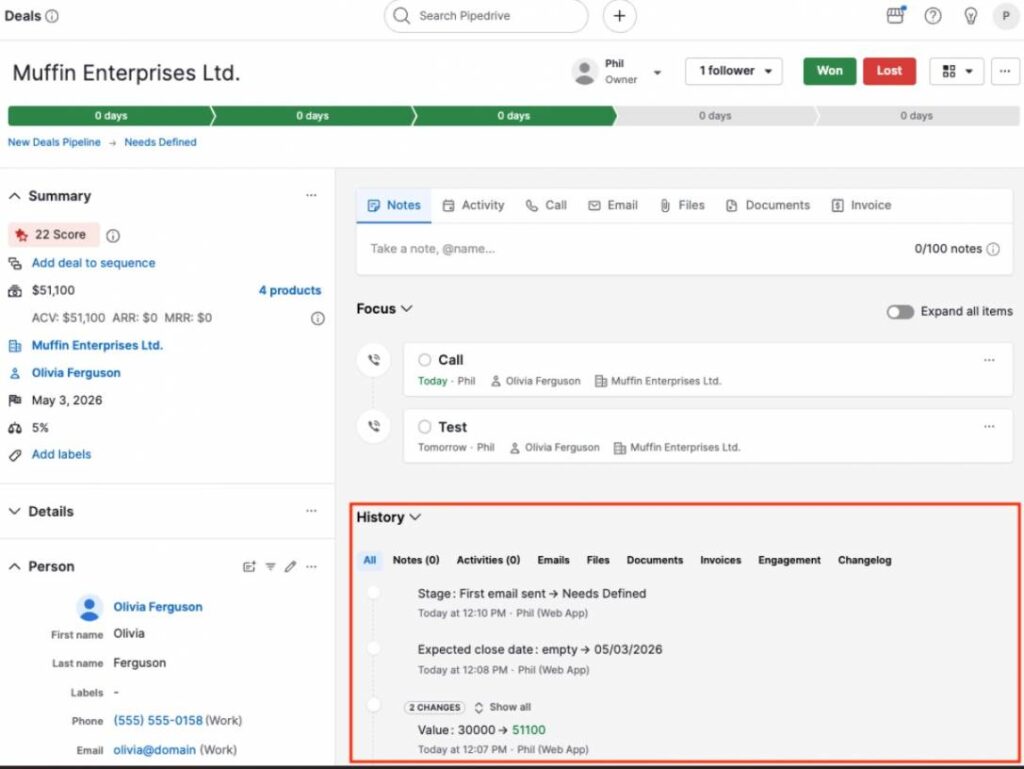Click a stage in the pipeline progress bar
Image resolution: width=1024 pixels, height=769 pixels.
(x=513, y=115)
